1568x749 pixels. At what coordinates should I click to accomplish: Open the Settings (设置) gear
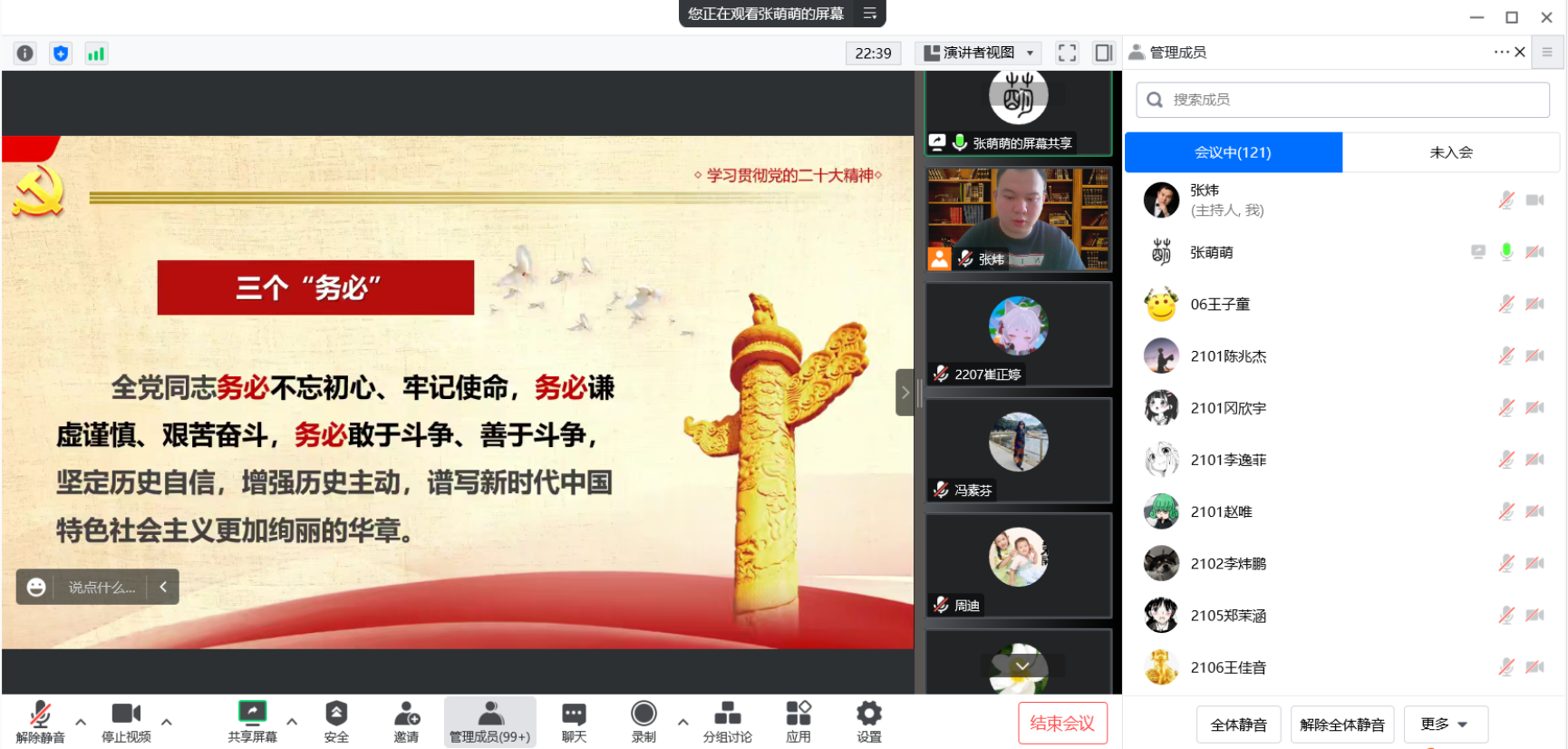[868, 722]
